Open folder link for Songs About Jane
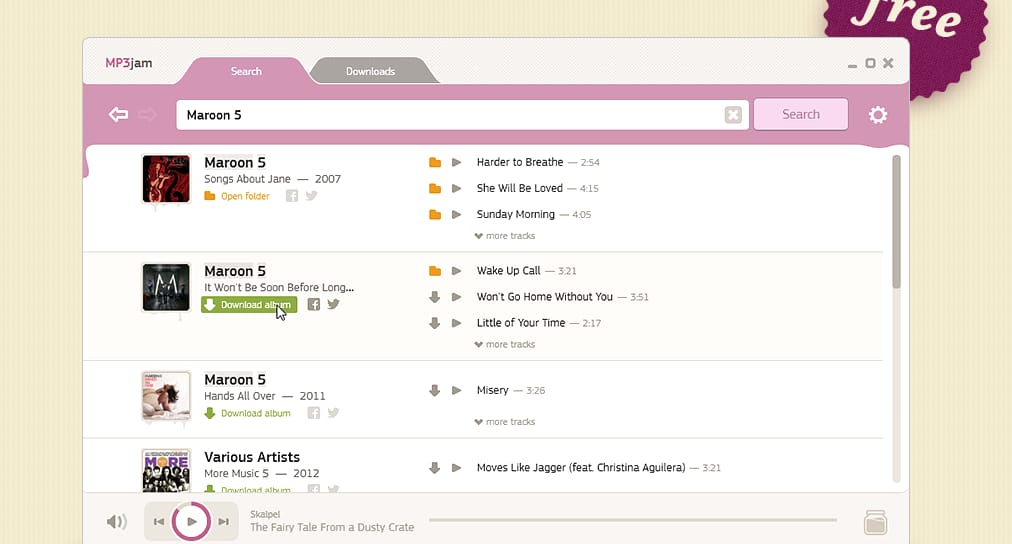 point(237,196)
